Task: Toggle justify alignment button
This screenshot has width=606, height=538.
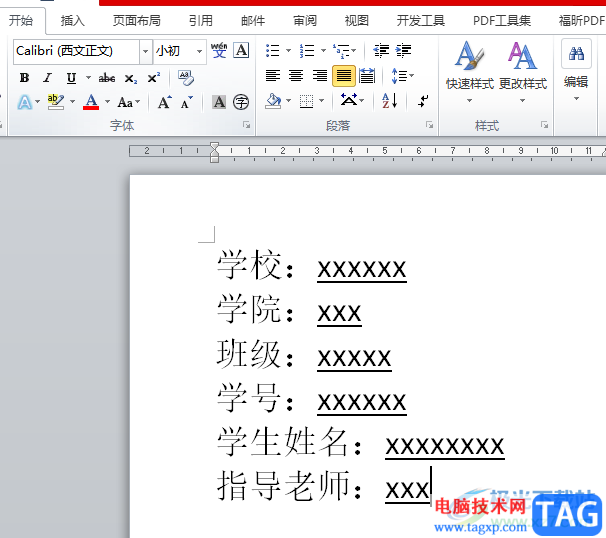Action: [x=343, y=75]
